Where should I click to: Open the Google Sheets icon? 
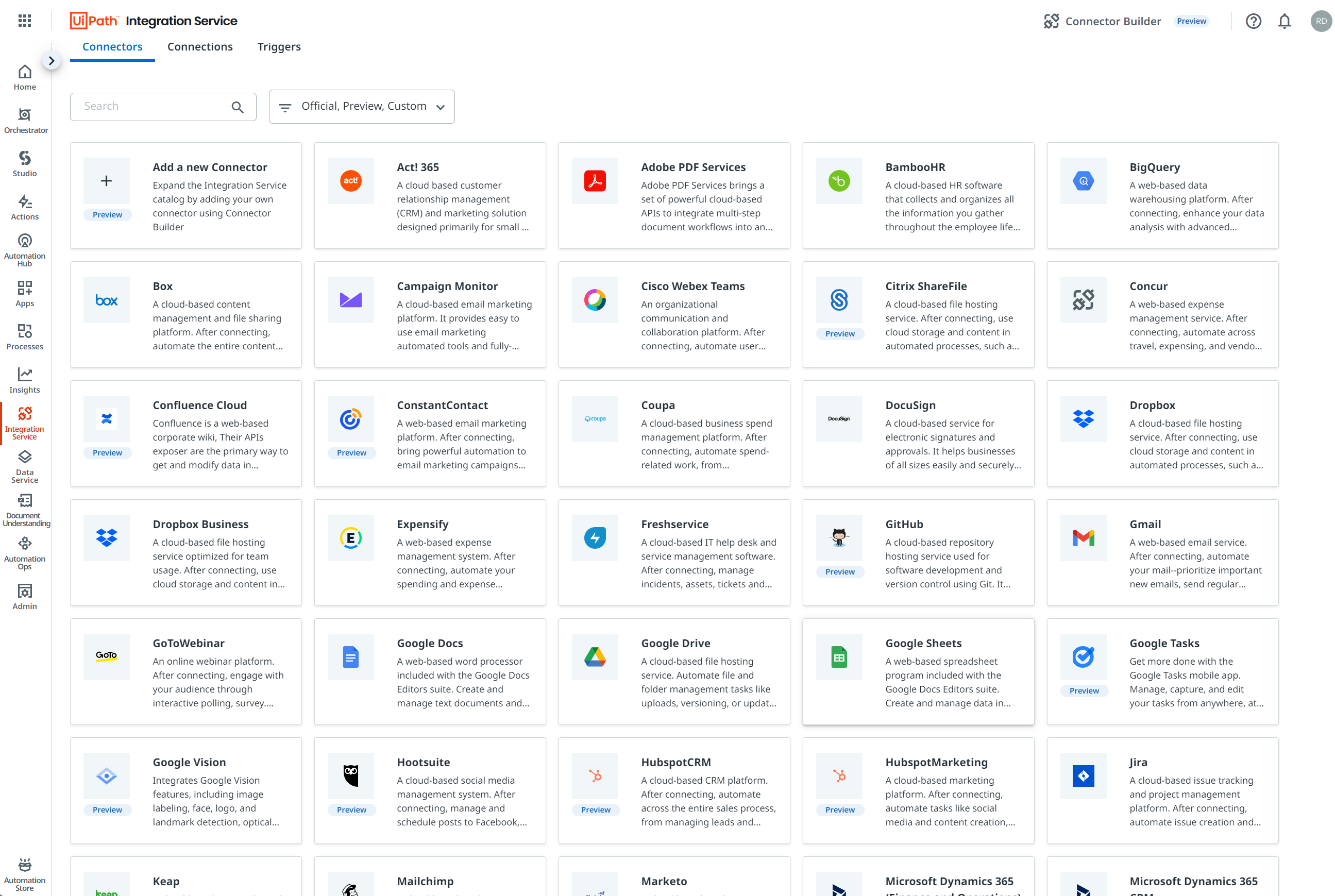click(839, 657)
